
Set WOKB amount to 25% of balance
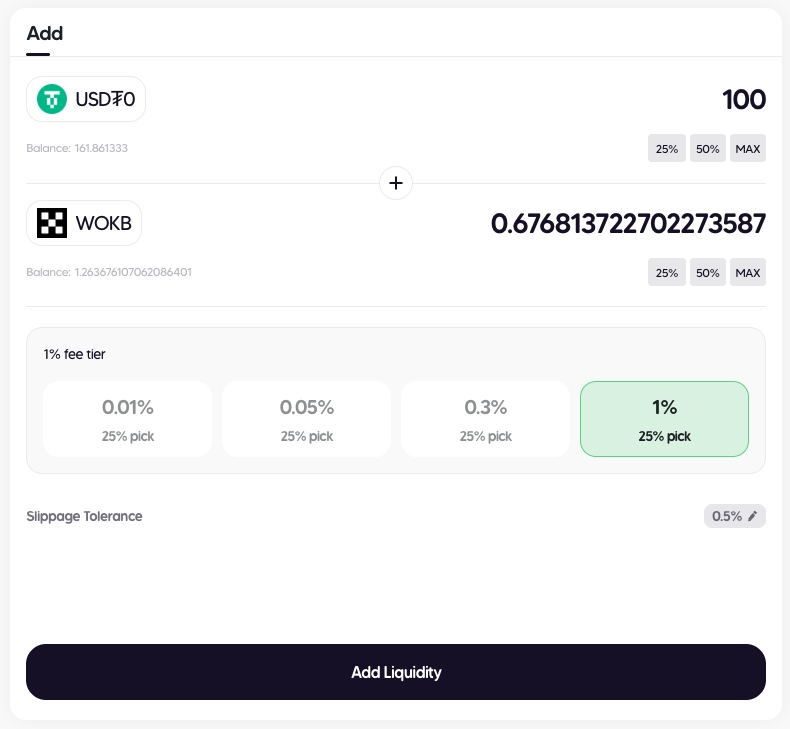coord(667,273)
